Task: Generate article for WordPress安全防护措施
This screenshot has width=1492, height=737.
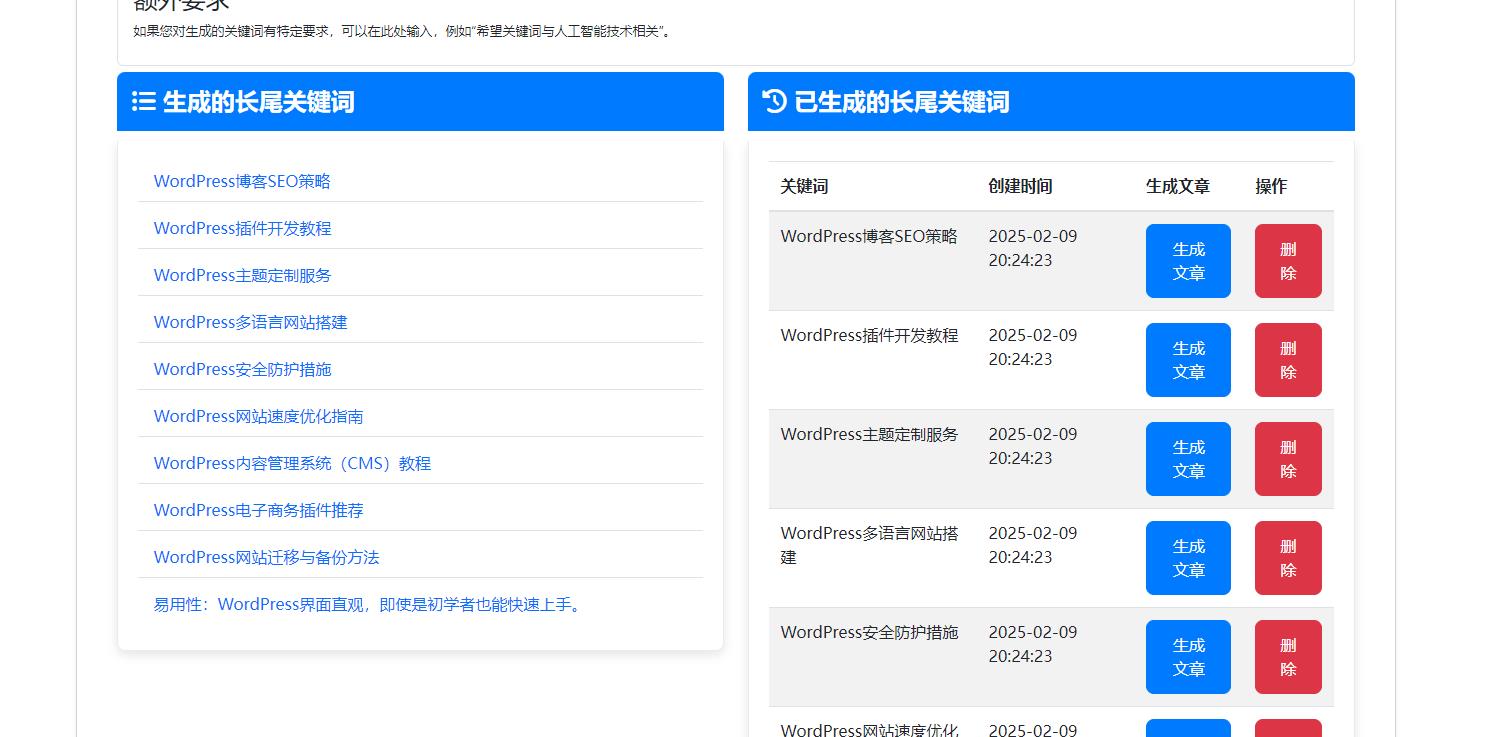Action: [x=1187, y=657]
